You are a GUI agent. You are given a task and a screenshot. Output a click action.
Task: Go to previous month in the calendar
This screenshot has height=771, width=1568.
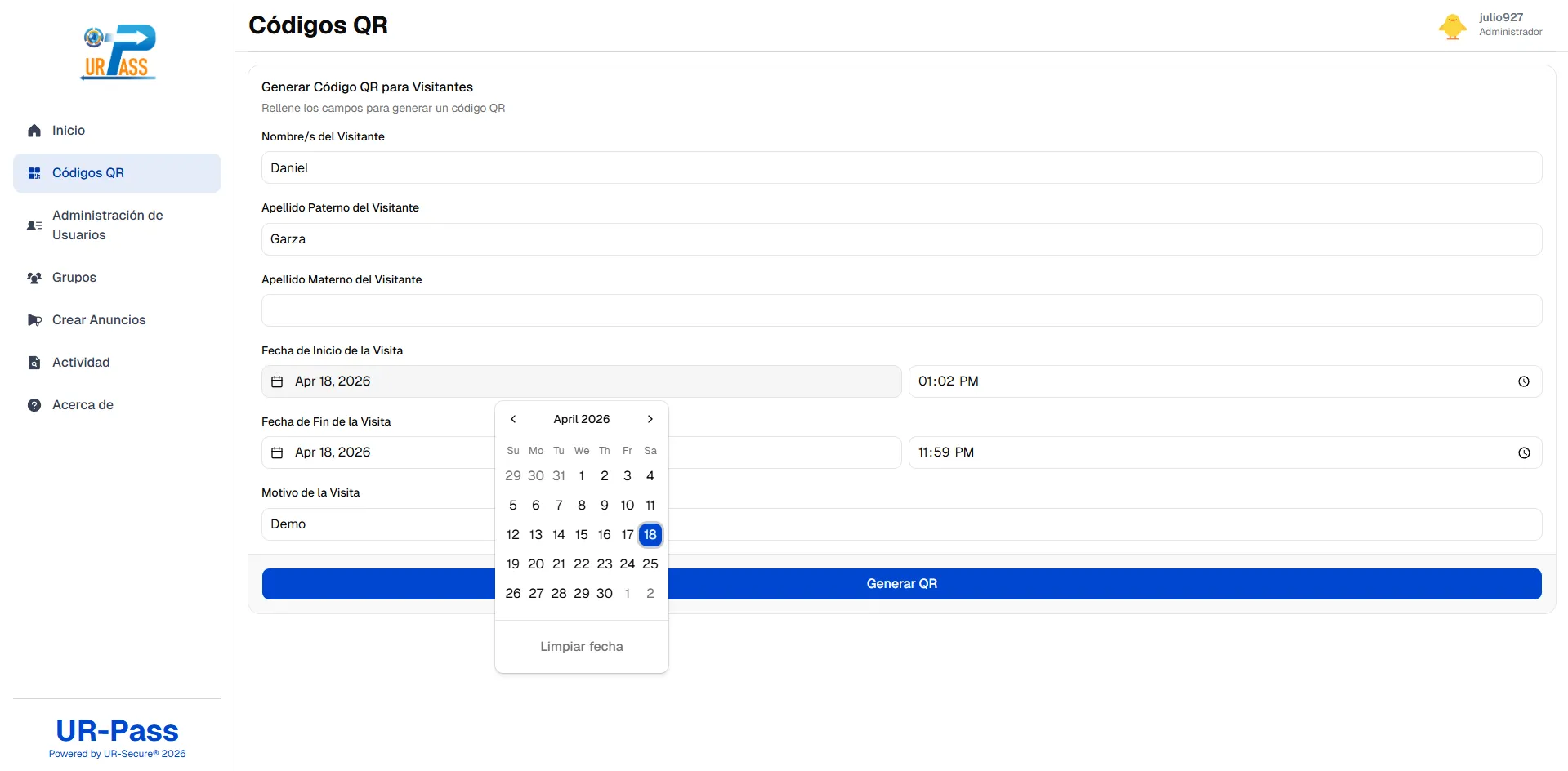pos(513,419)
